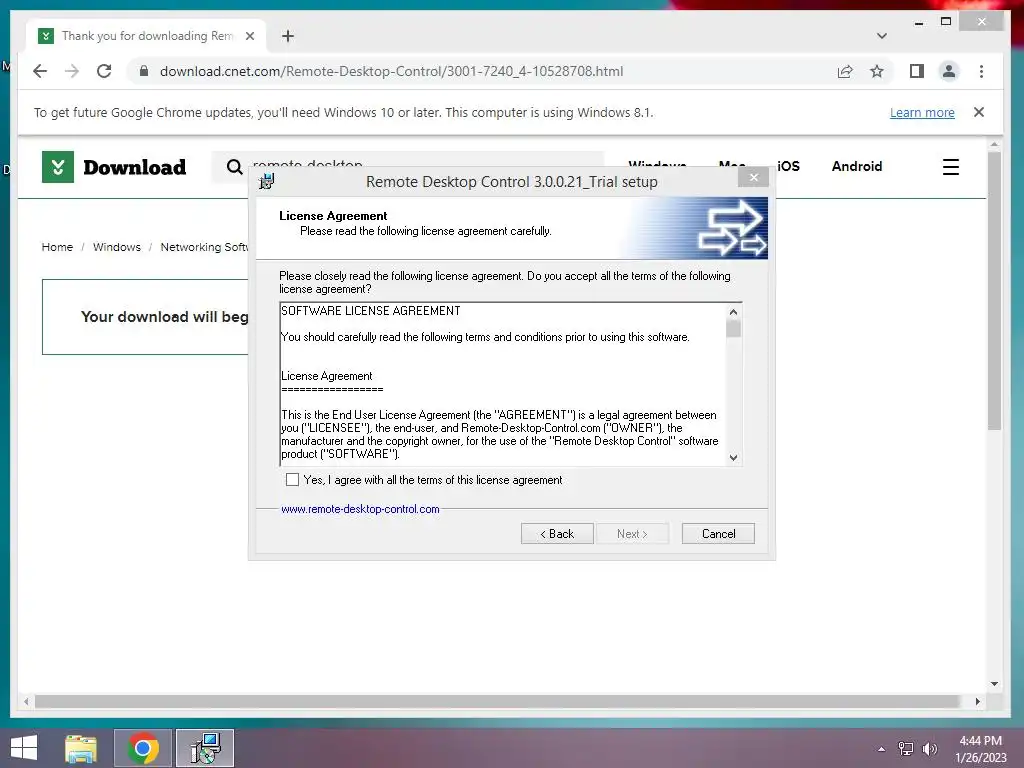Go back in Chrome browser

click(40, 71)
